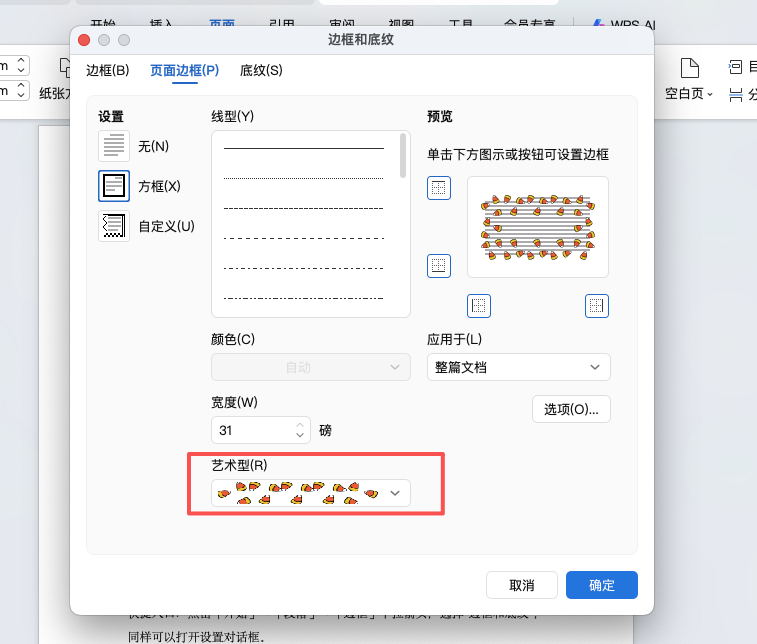The image size is (757, 644).
Task: Click the line style list scrollbar
Action: (403, 155)
